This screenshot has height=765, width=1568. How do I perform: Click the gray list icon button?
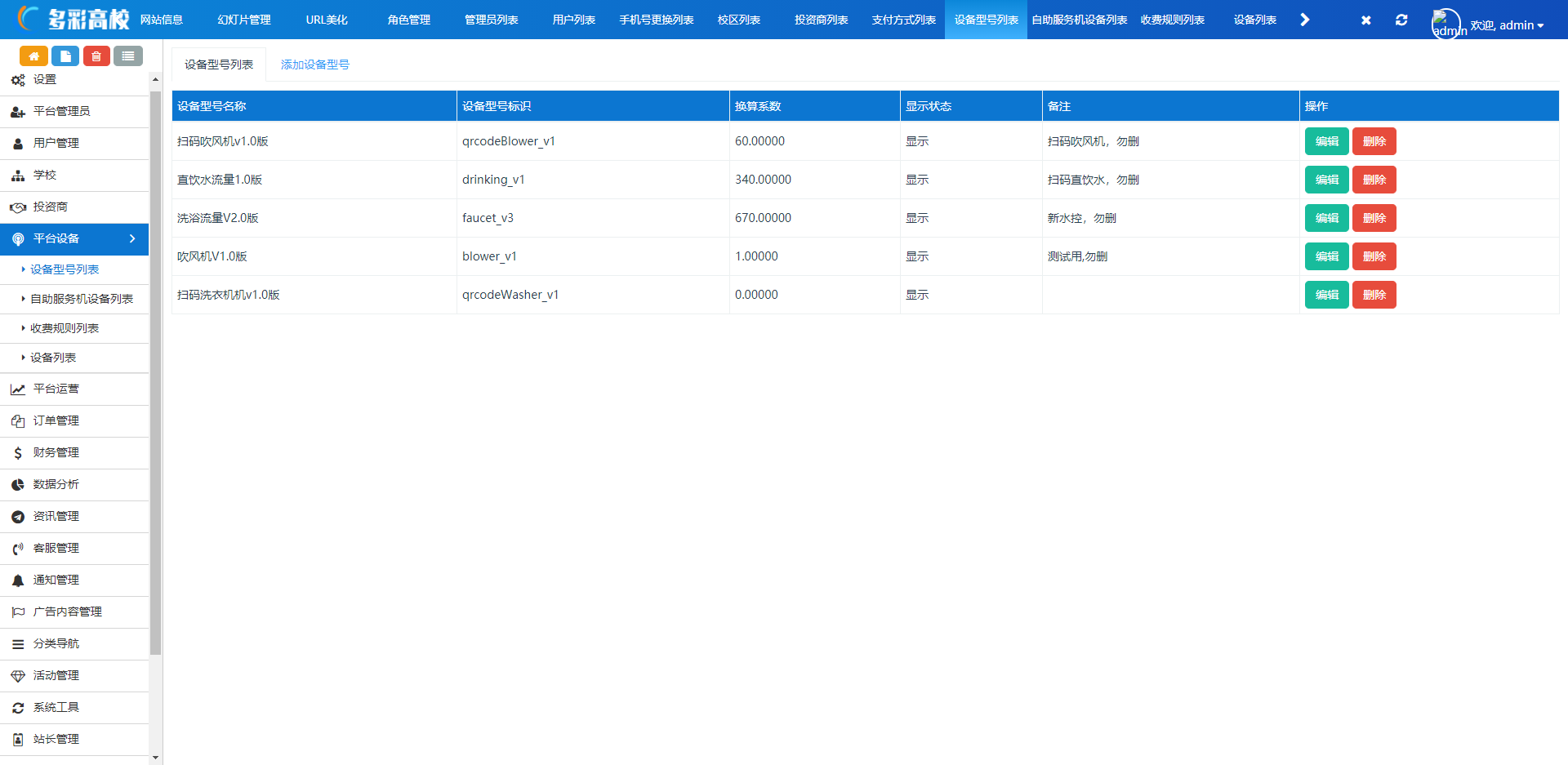tap(128, 56)
